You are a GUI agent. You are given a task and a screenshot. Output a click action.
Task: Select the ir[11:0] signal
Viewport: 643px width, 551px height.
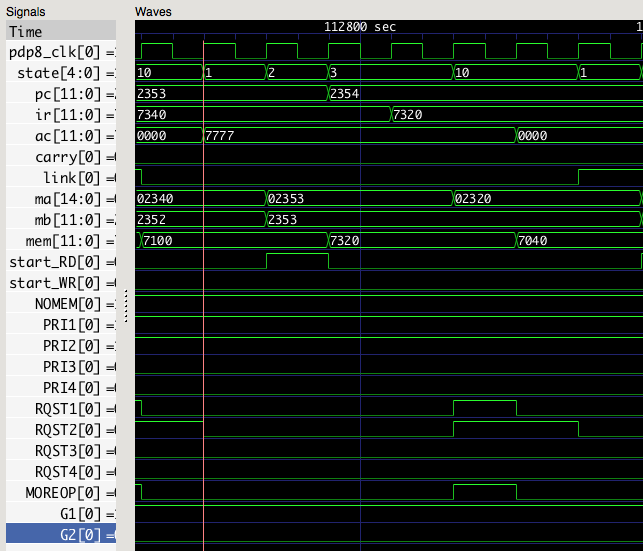coord(61,115)
